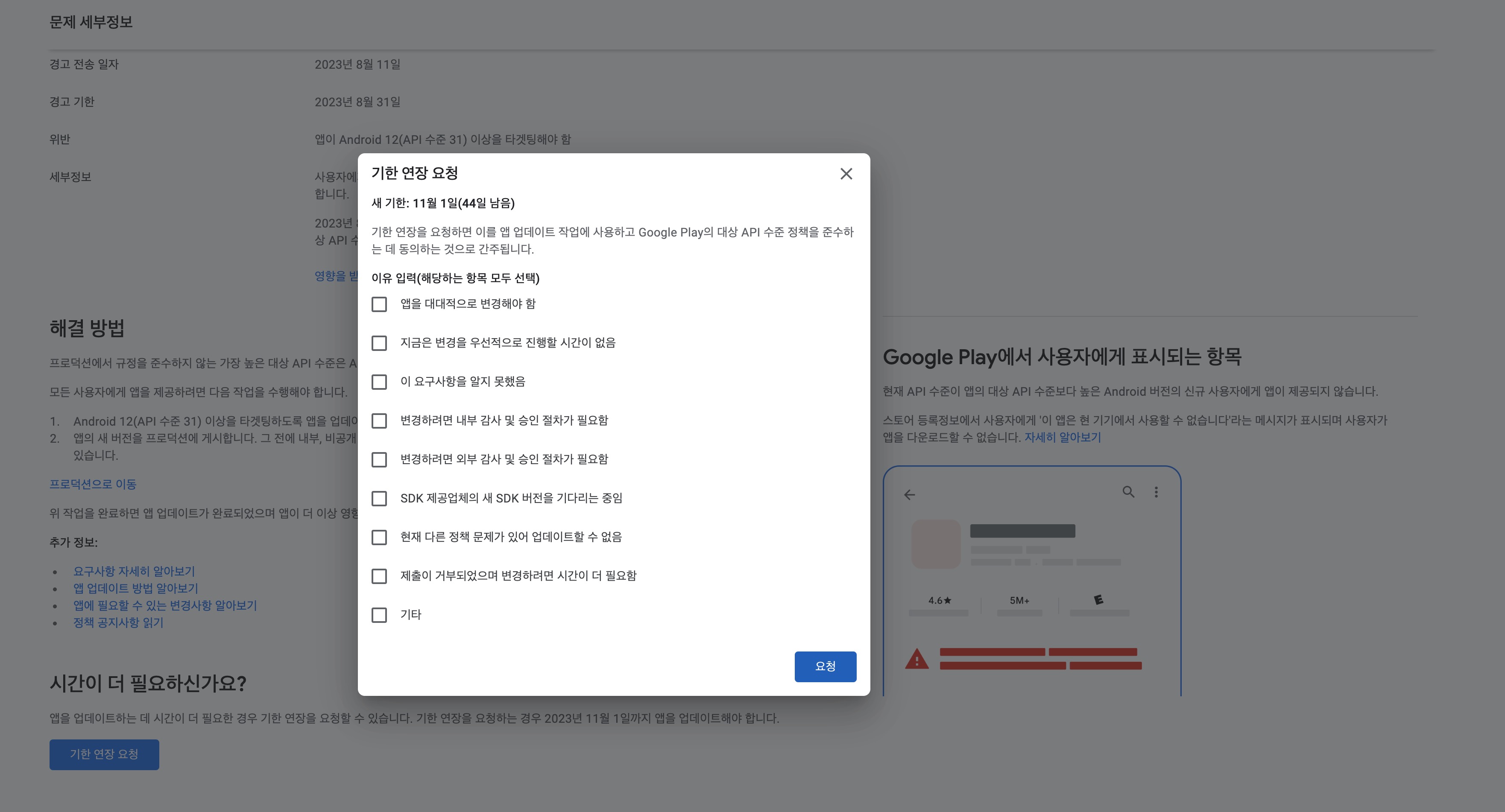Select '변경하려면 내부 감사 및 승인 절차가 필요함'
The height and width of the screenshot is (812, 1505).
[x=379, y=421]
